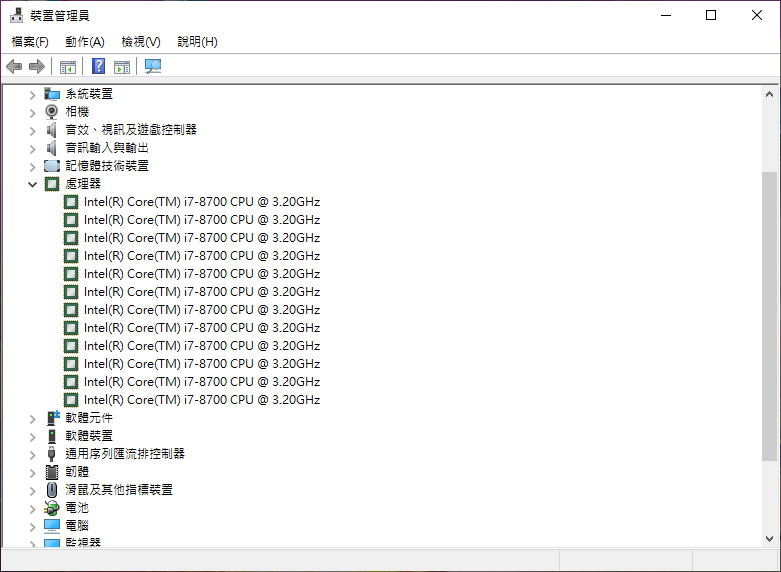Expand the 系統裝置 node
Screen dimensions: 781x572
(32, 95)
